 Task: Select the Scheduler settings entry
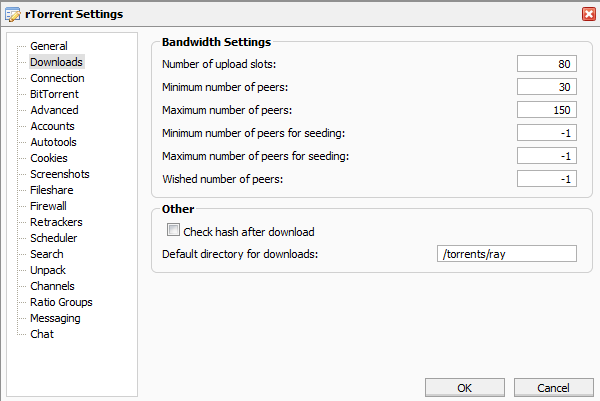(x=53, y=238)
